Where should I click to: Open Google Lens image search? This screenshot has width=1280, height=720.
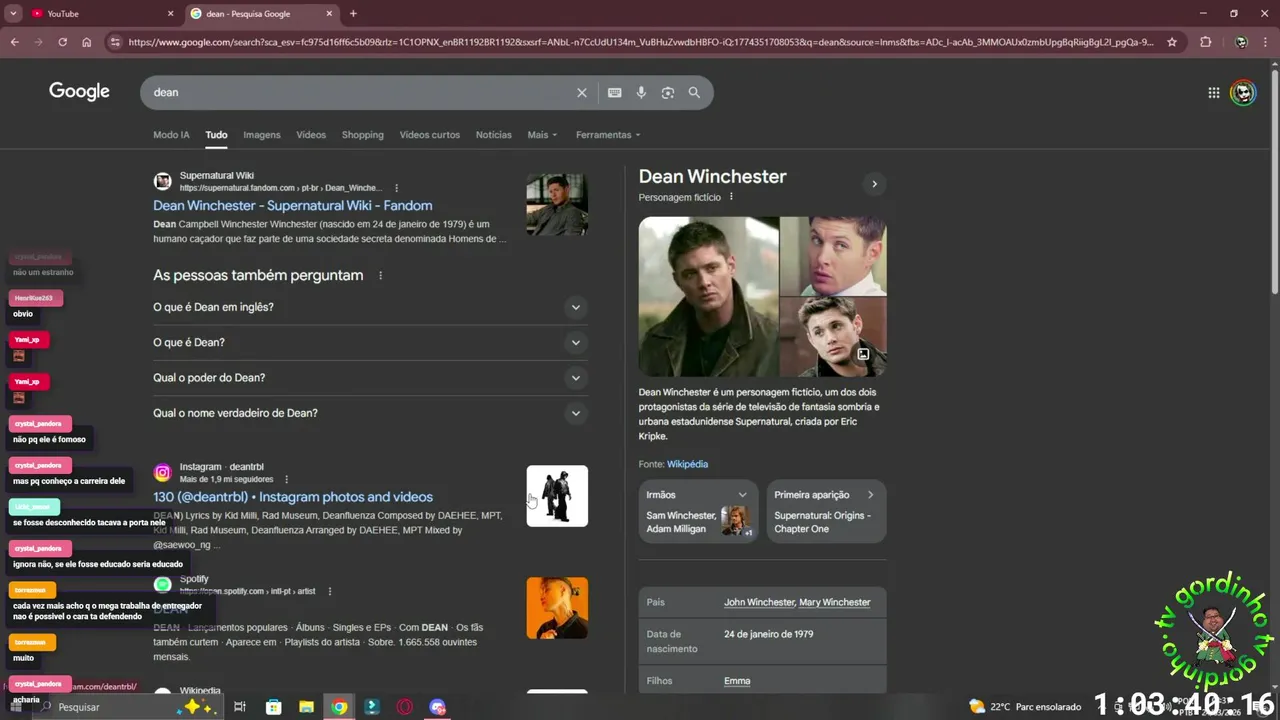(x=668, y=92)
